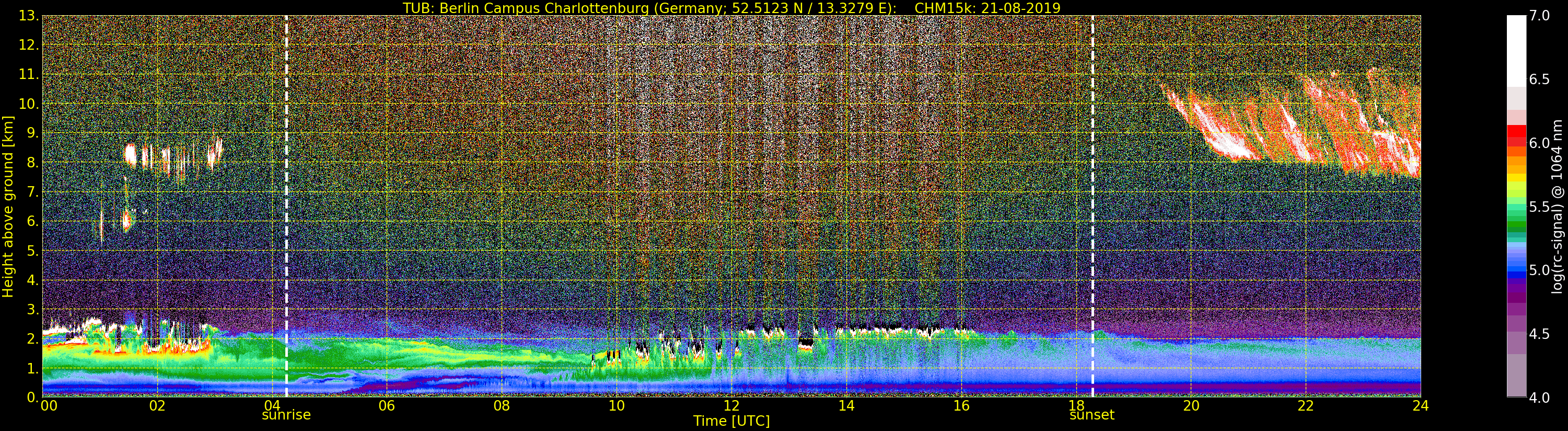The image size is (1568, 431).
Task: Click time-axis tick label '00'
Action: 49,405
